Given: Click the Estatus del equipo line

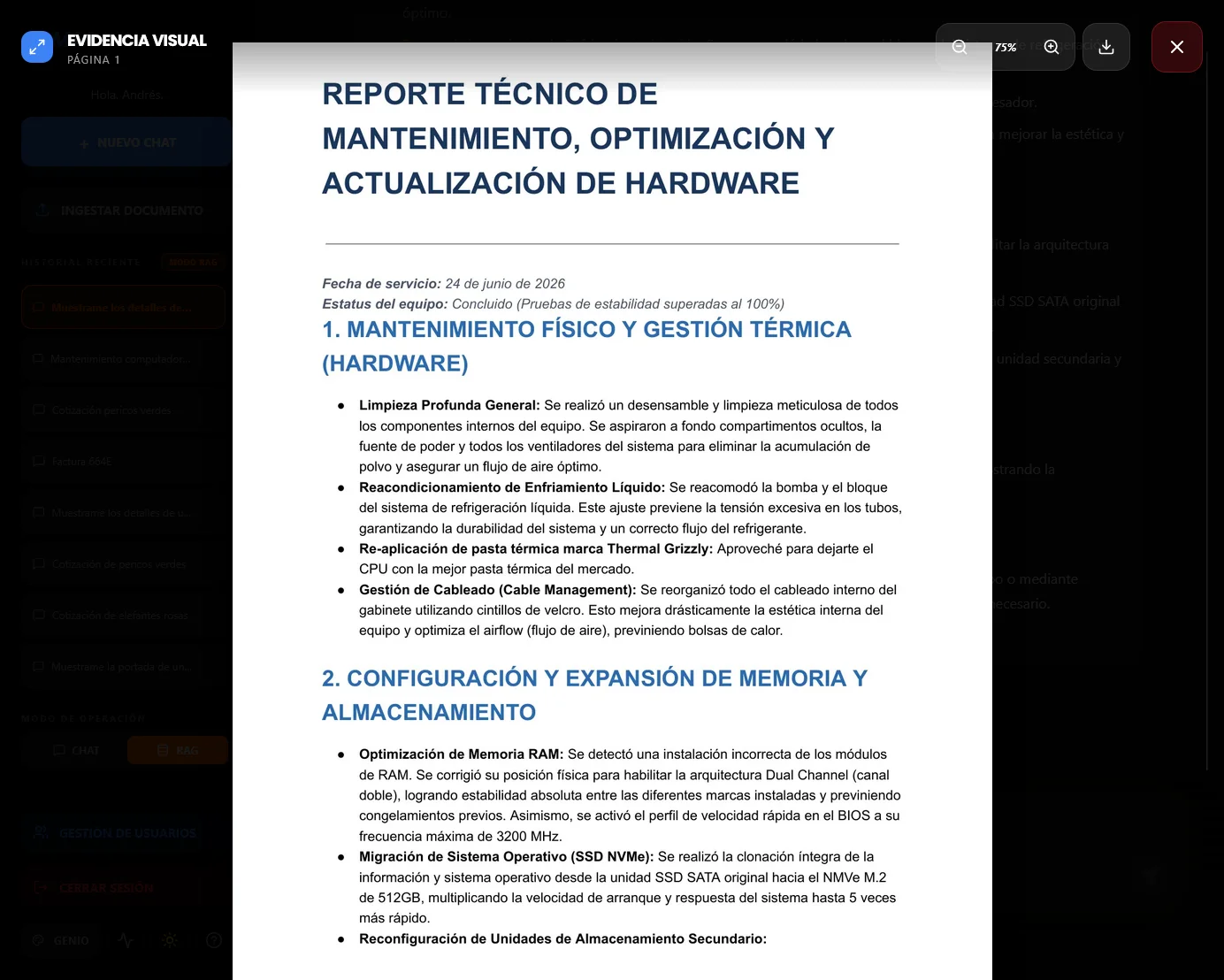Looking at the screenshot, I should point(553,304).
